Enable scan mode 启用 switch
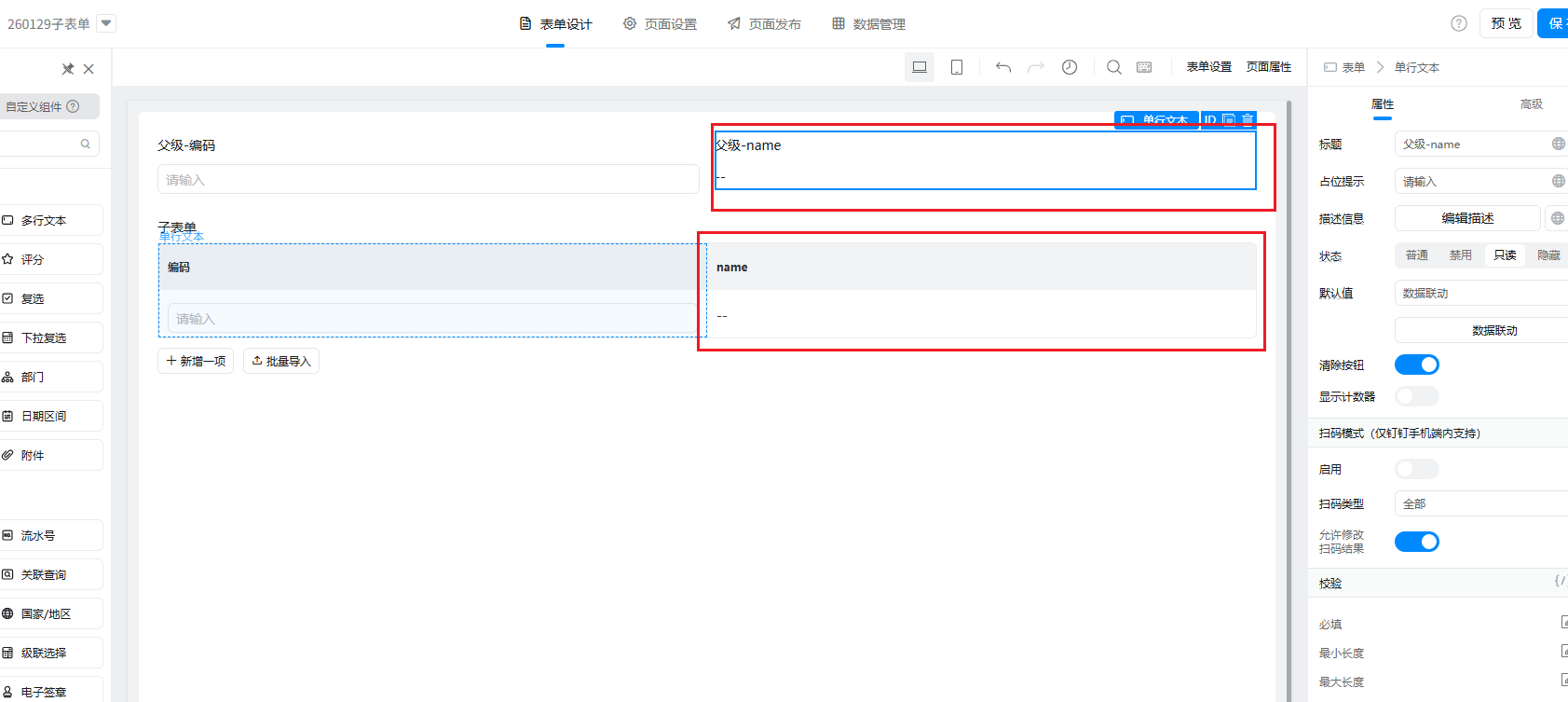This screenshot has width=1568, height=702. [1416, 469]
